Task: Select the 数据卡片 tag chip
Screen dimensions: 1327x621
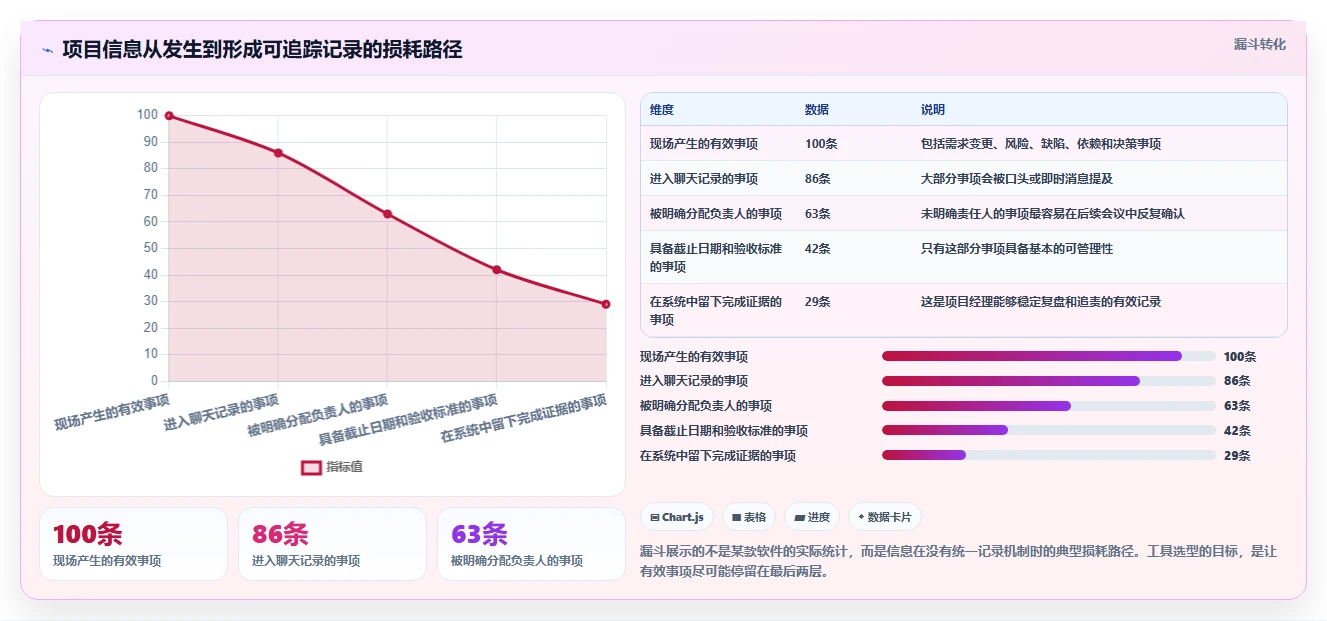Action: click(x=884, y=517)
